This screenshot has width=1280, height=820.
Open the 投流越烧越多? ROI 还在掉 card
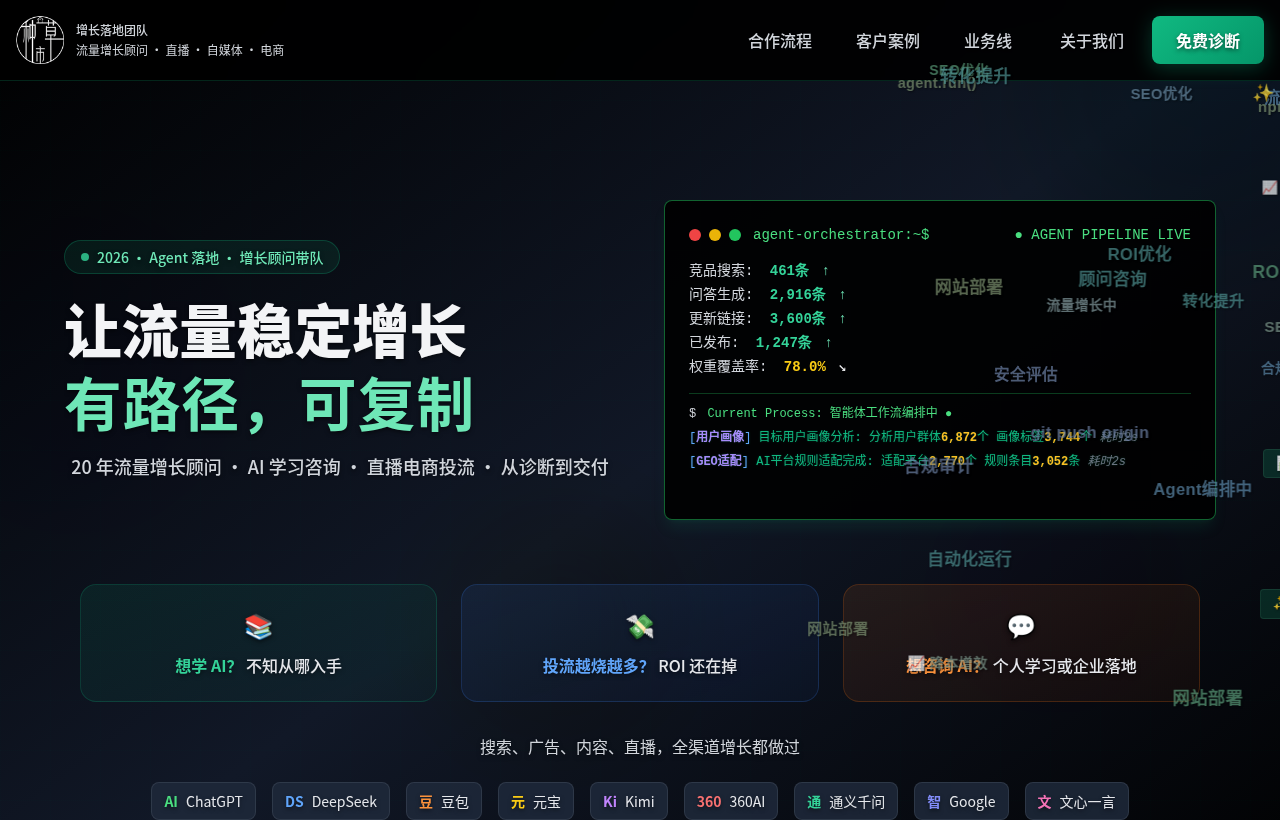(x=640, y=643)
